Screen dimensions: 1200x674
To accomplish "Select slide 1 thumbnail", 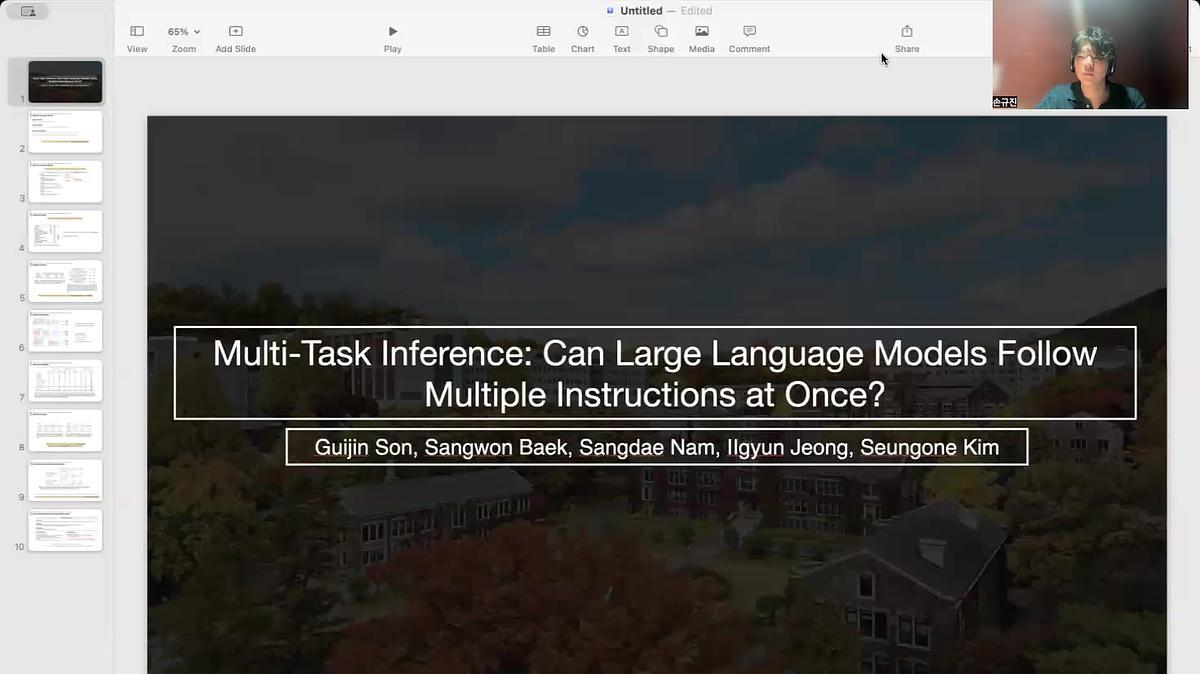I will point(65,82).
